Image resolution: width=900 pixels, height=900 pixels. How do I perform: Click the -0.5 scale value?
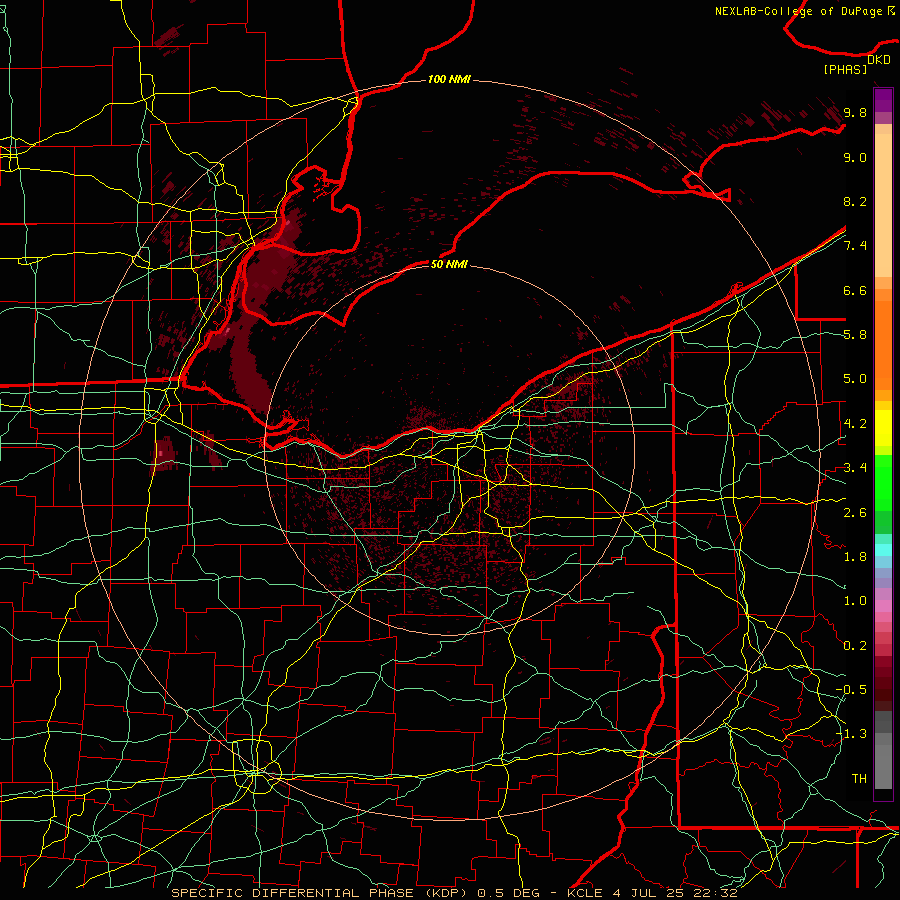(851, 690)
